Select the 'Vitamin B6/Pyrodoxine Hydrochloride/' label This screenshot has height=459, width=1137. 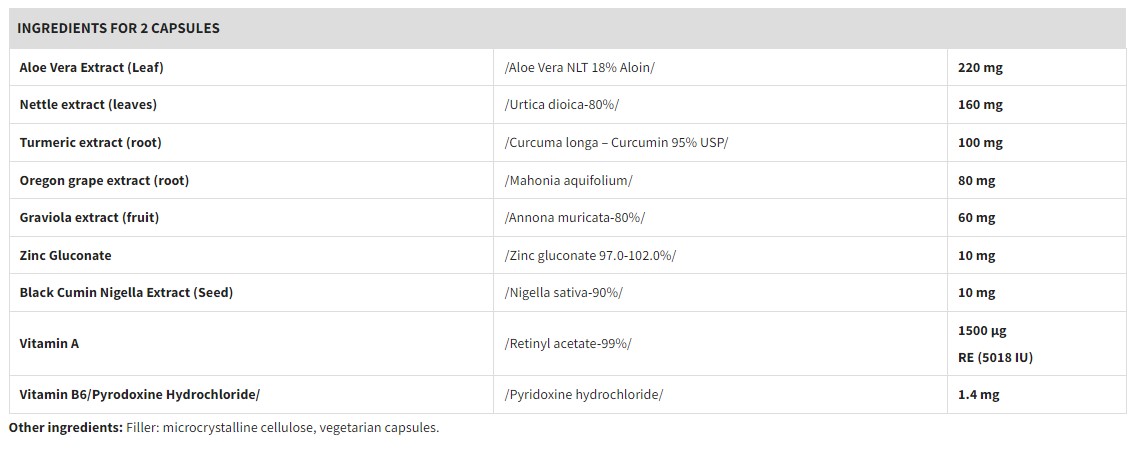139,394
